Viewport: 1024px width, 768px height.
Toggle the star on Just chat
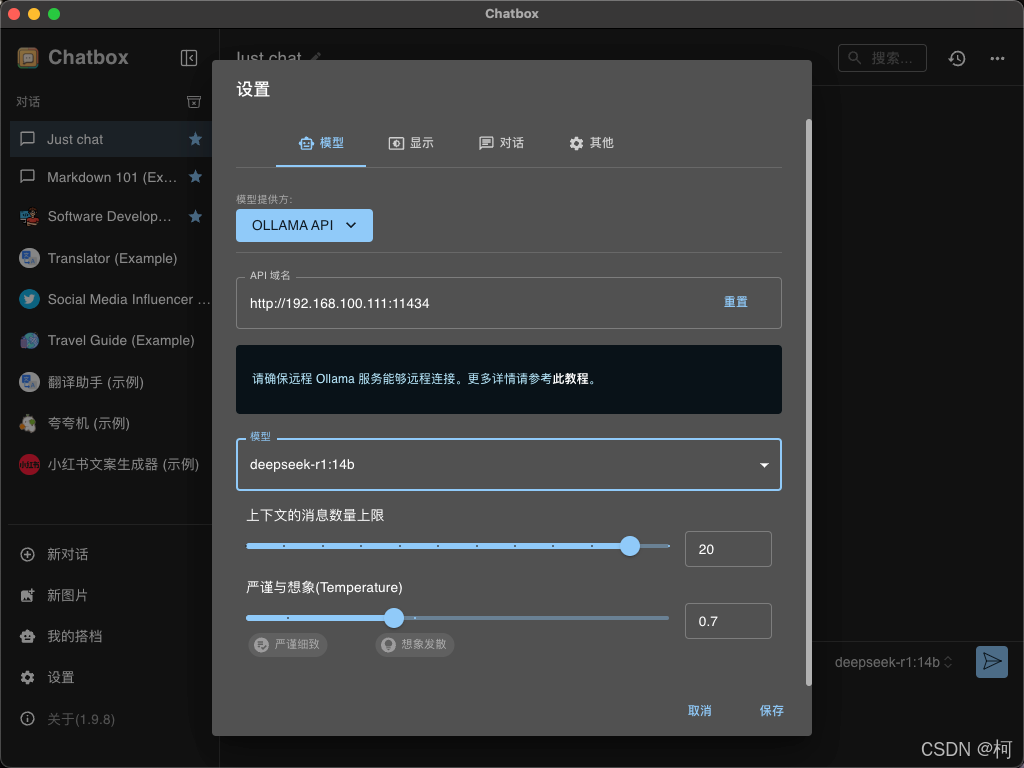point(195,138)
